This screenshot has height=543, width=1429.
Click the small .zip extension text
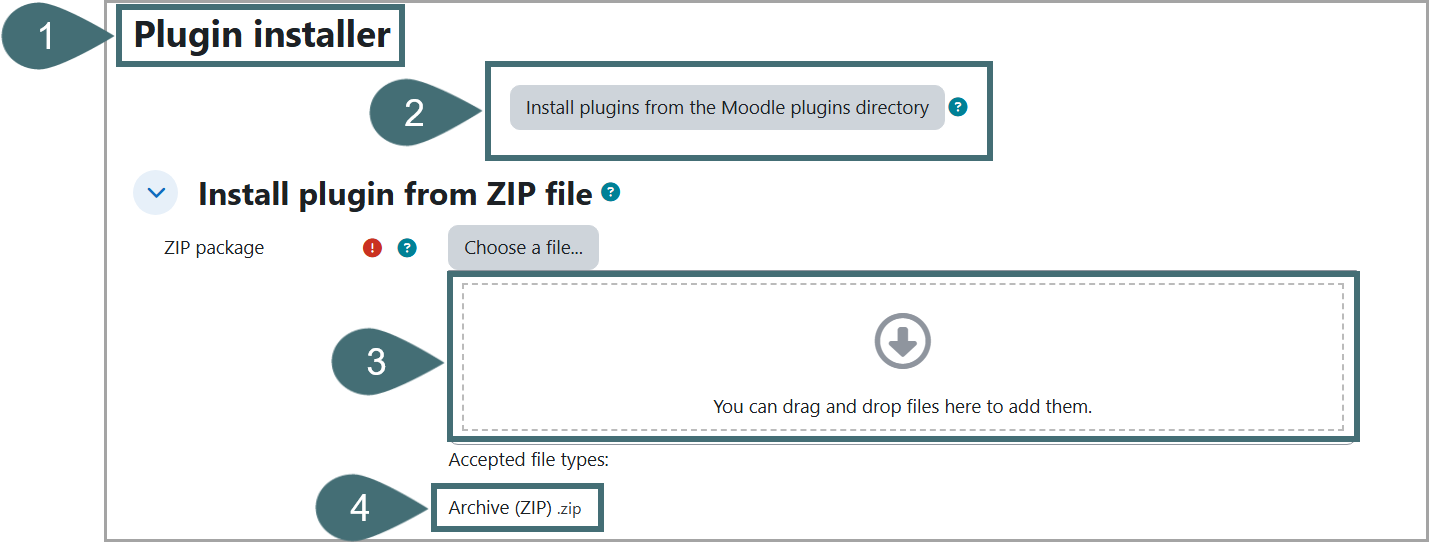(569, 509)
